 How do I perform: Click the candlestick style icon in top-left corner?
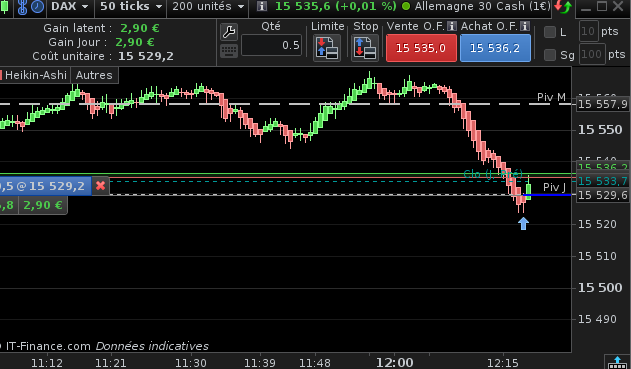(4, 7)
